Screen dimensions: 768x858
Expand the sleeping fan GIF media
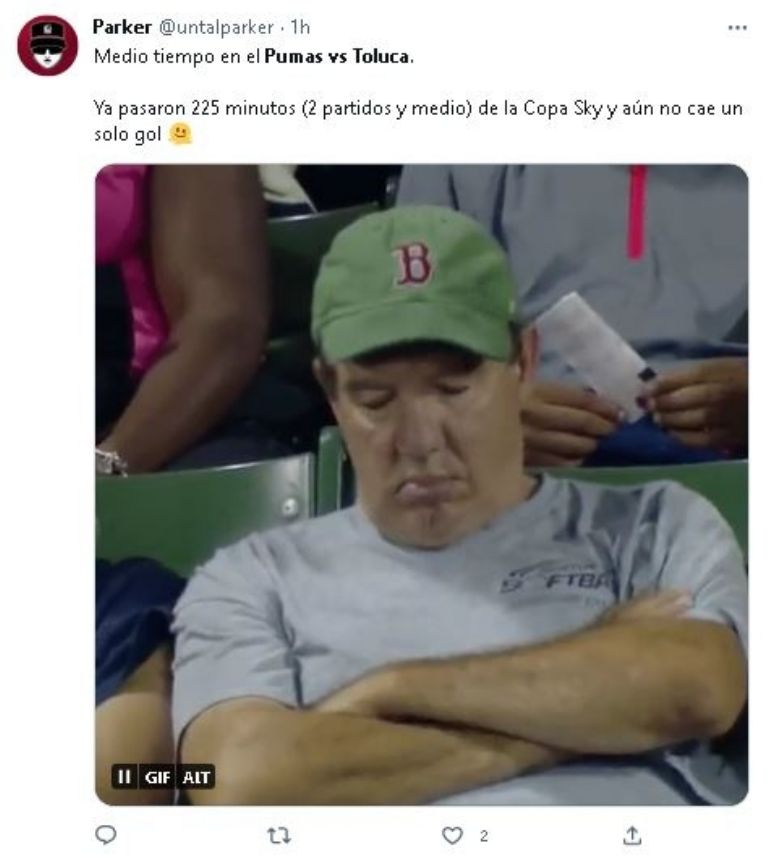422,484
